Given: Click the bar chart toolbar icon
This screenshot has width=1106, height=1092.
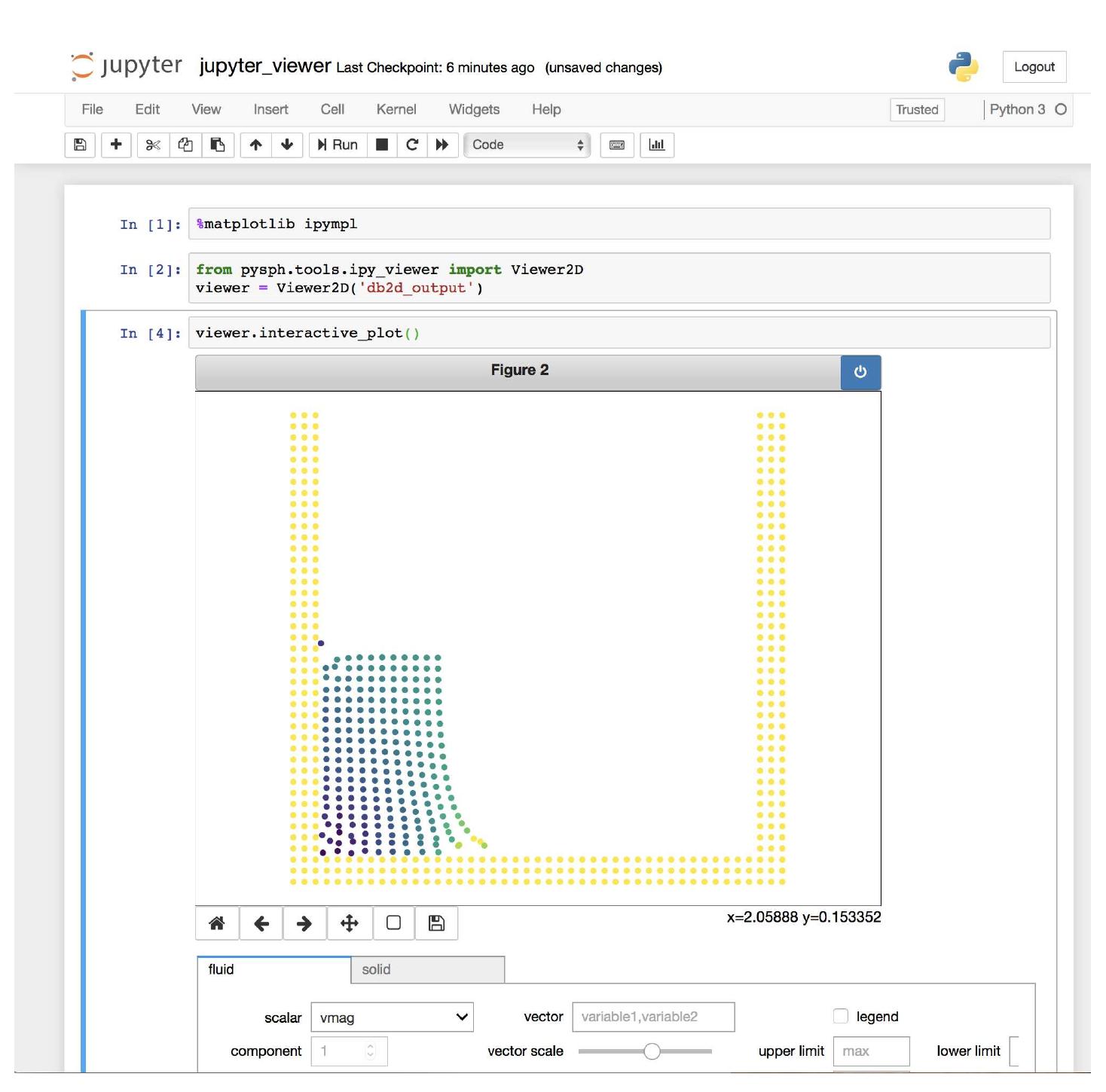Looking at the screenshot, I should (657, 145).
